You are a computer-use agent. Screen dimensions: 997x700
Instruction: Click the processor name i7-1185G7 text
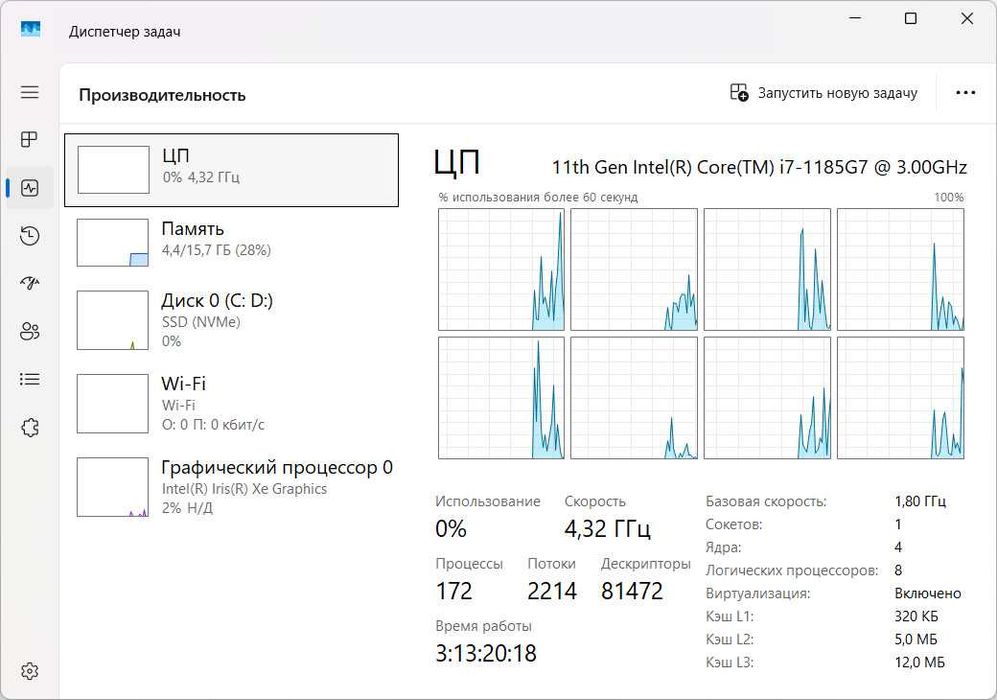(759, 167)
